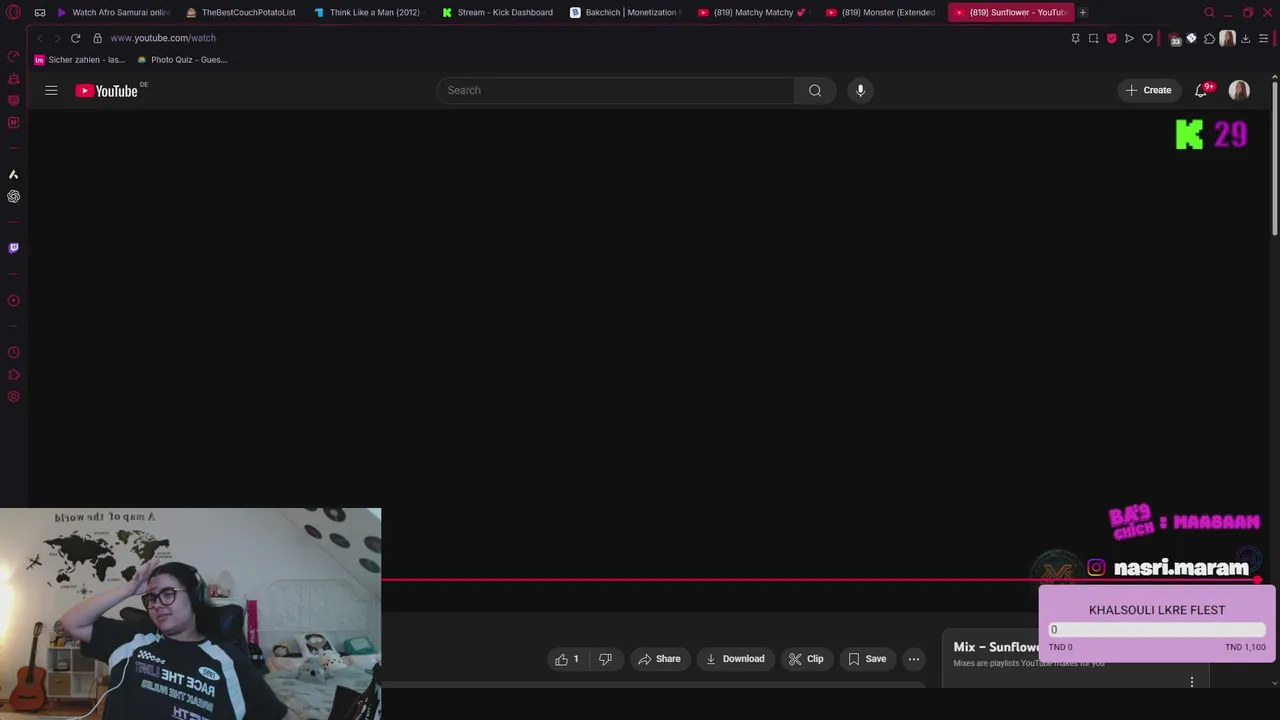The image size is (1280, 720).
Task: Open the new tab plus button
Action: pyautogui.click(x=1082, y=12)
